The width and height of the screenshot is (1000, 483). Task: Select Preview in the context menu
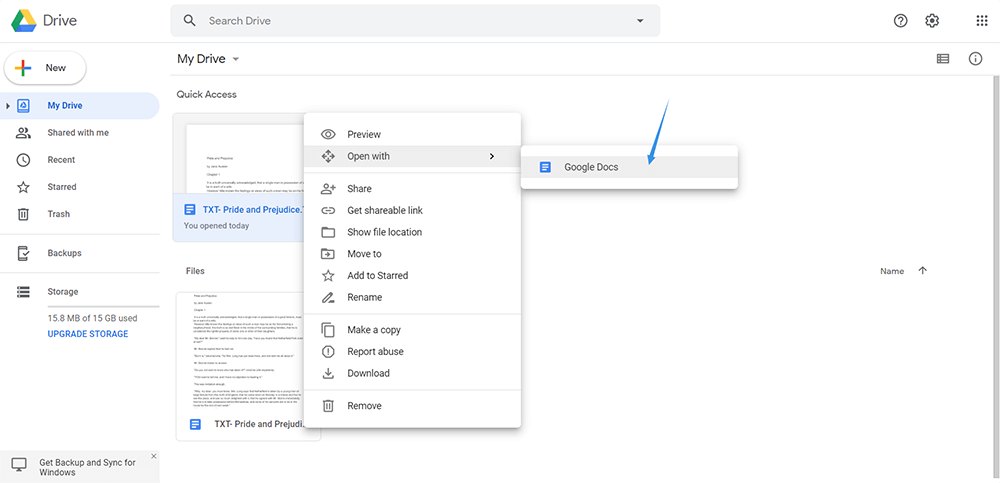[364, 135]
